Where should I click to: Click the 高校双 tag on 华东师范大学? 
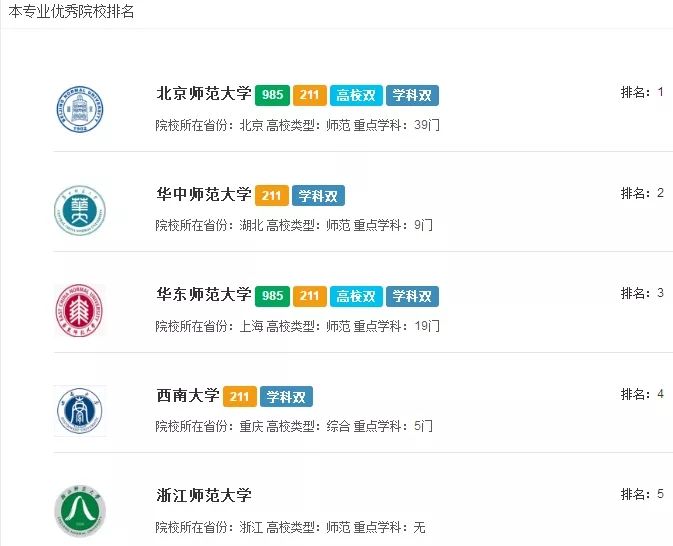pos(355,296)
